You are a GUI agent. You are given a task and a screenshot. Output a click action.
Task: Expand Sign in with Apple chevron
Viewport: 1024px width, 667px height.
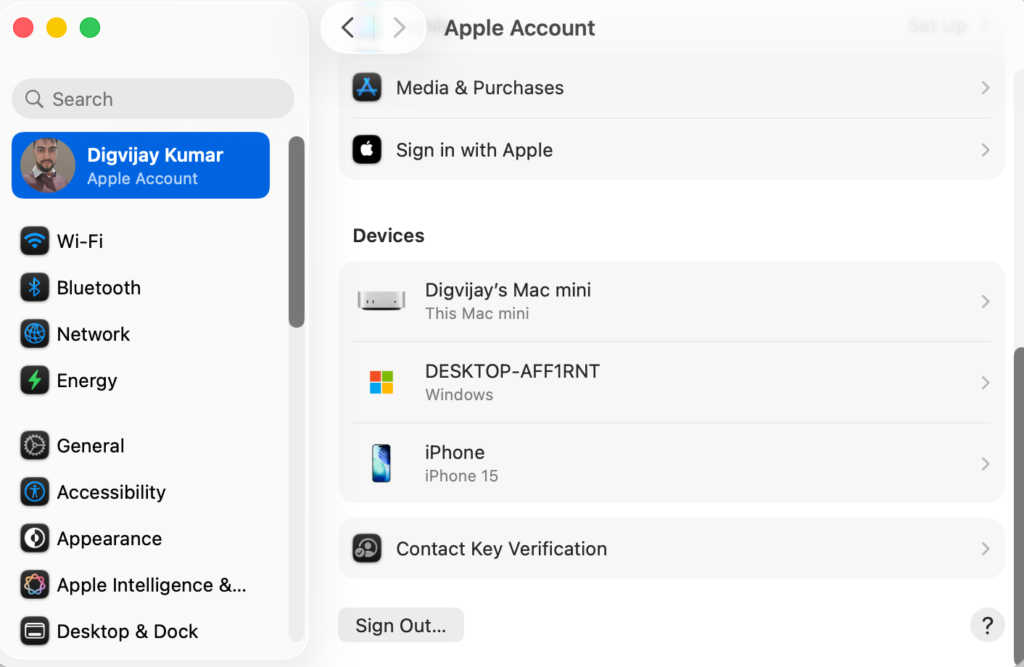985,150
